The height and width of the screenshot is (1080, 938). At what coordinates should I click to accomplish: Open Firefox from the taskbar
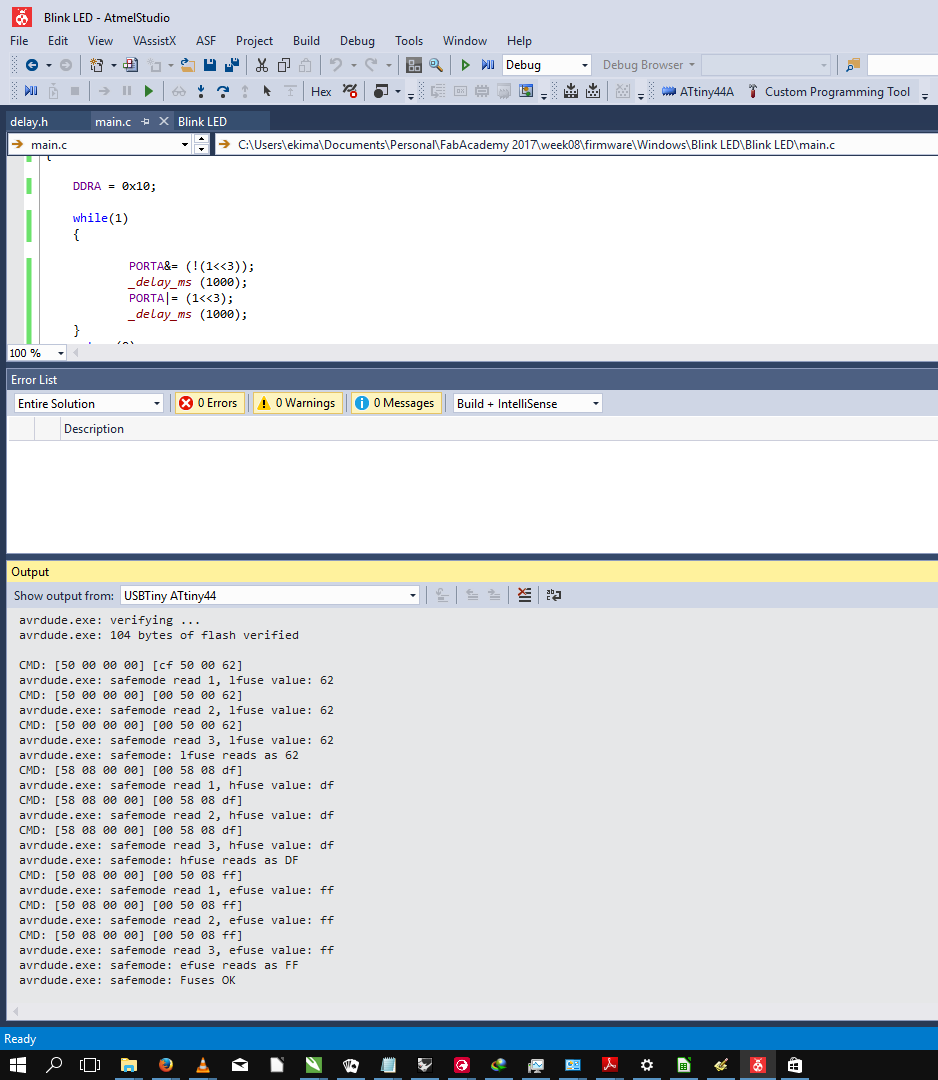tap(165, 1065)
